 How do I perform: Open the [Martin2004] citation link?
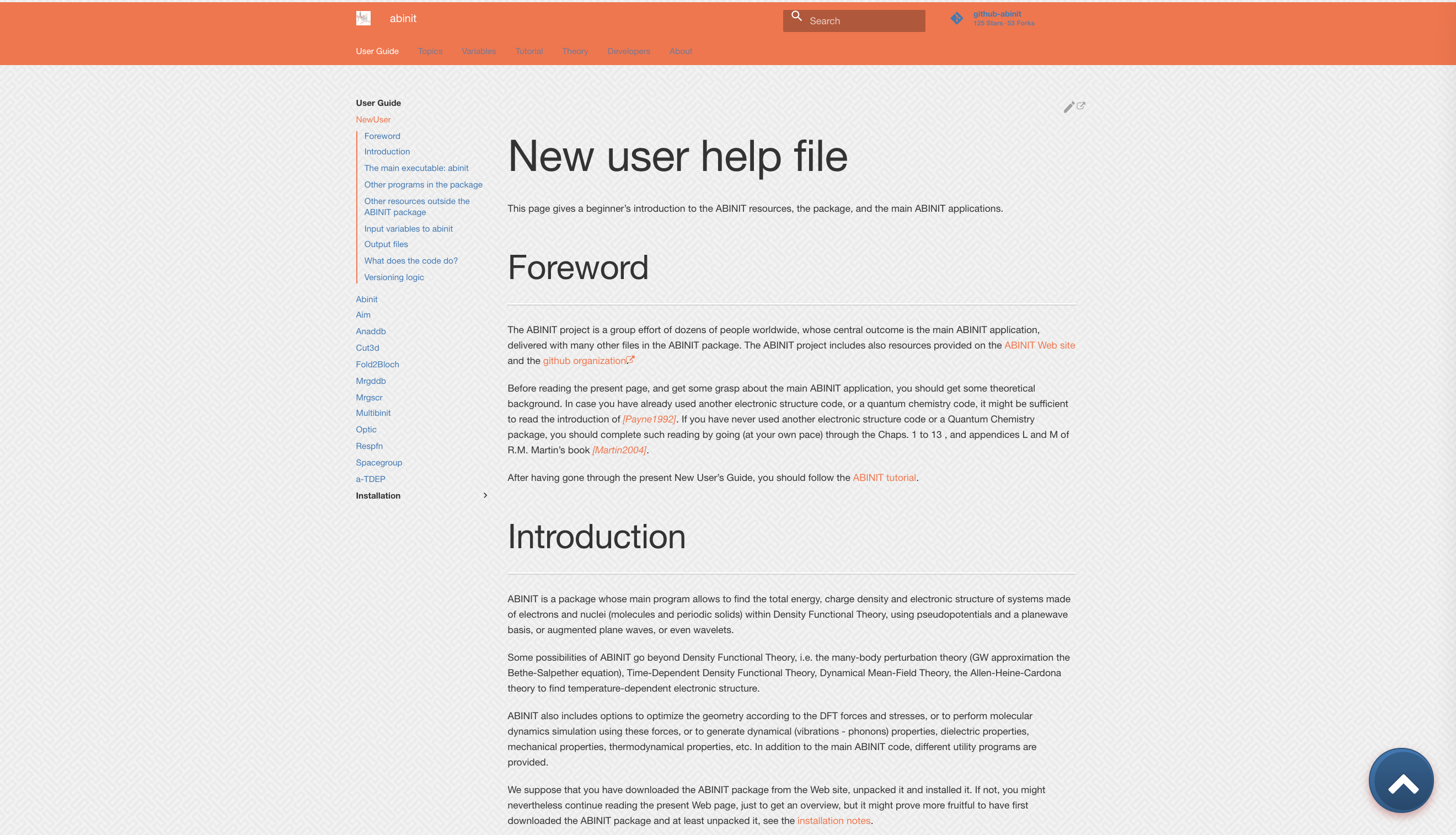(619, 450)
